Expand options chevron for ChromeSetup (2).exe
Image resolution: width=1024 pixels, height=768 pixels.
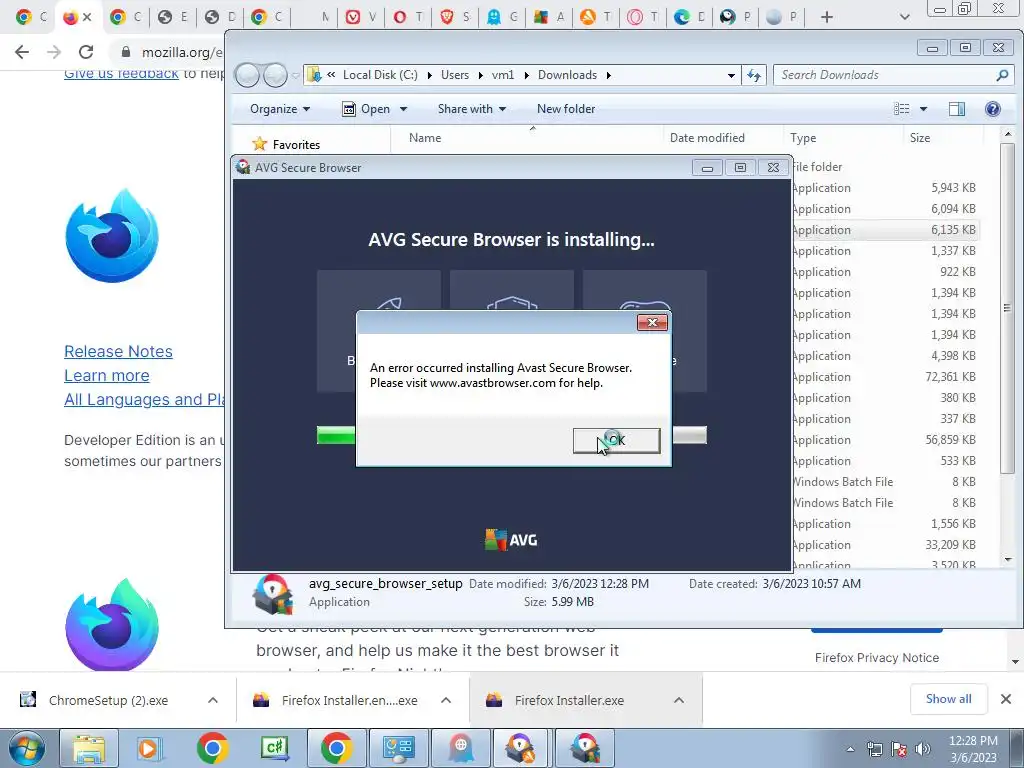click(x=213, y=700)
